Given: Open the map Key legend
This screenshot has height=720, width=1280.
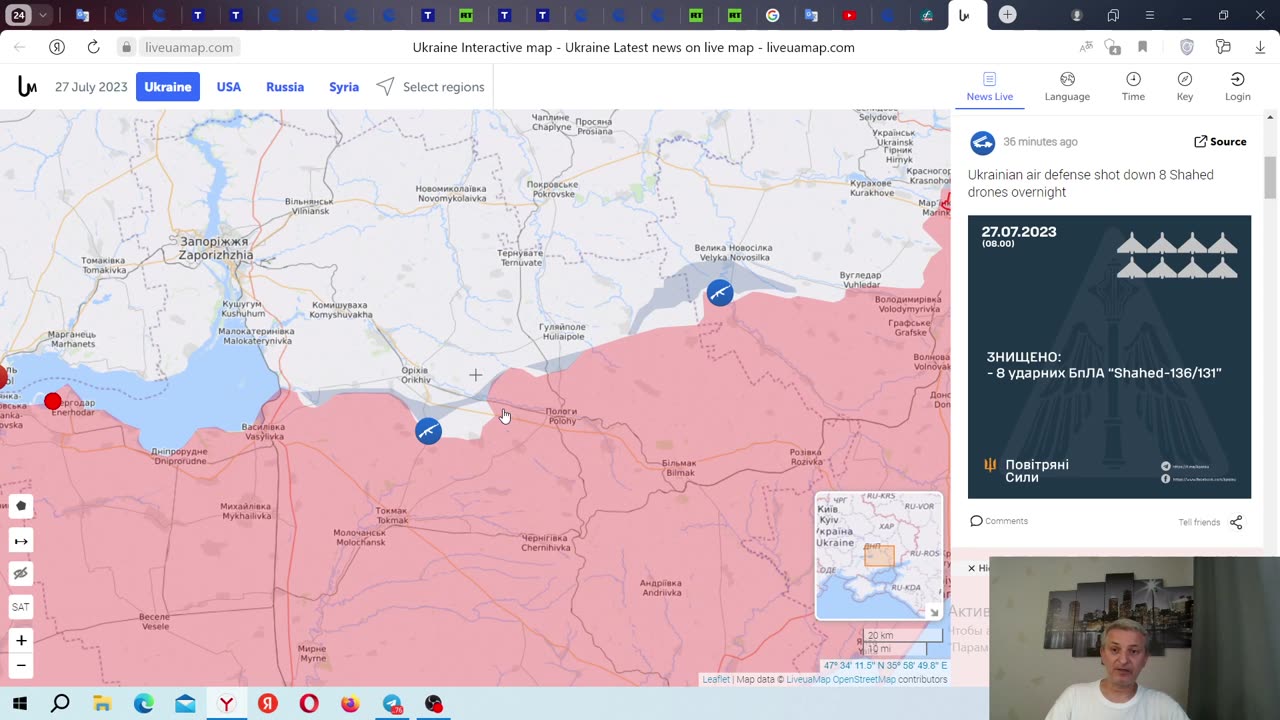Looking at the screenshot, I should pos(1185,87).
